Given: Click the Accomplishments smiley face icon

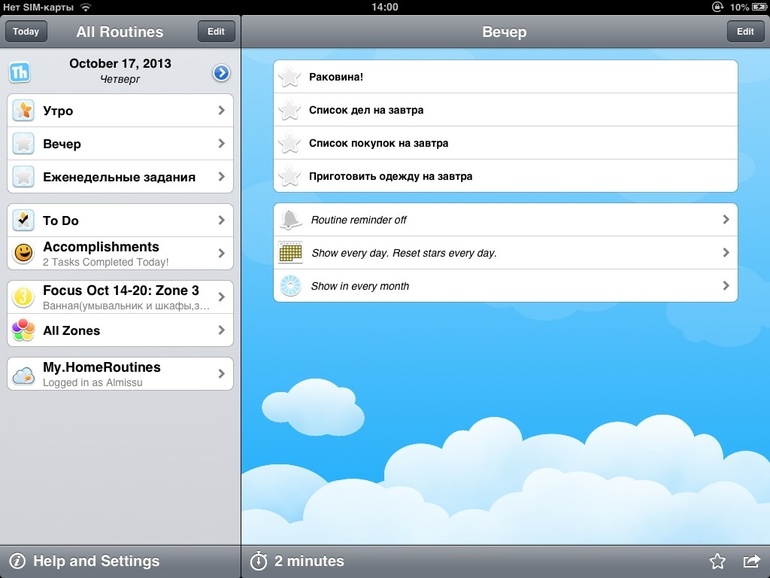Looking at the screenshot, I should 23,253.
